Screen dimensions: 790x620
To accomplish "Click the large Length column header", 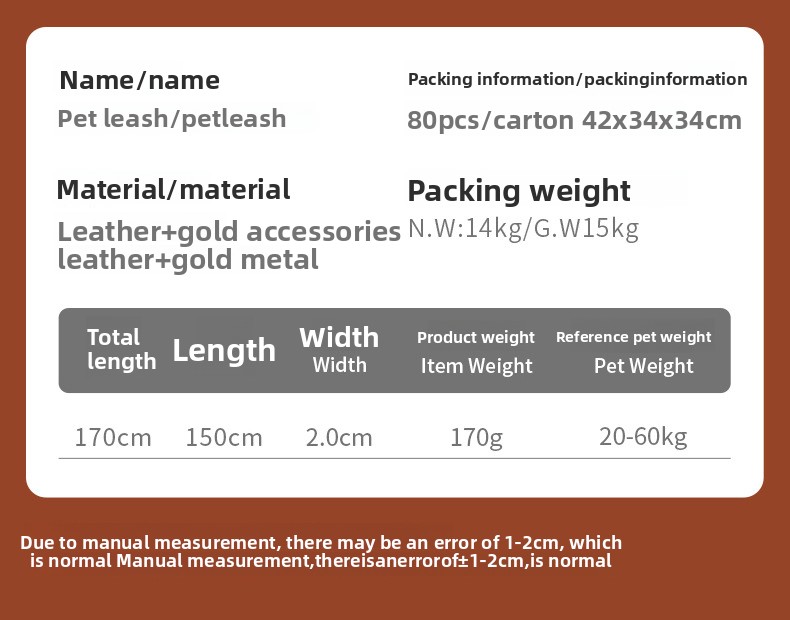I will pos(224,350).
